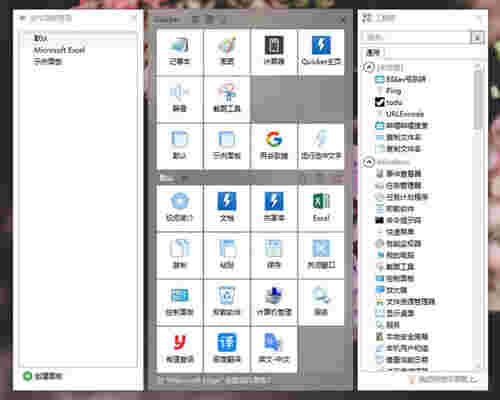Click the English-Chinese translation tile
Viewport: 500px width, 400px height.
coord(274,349)
